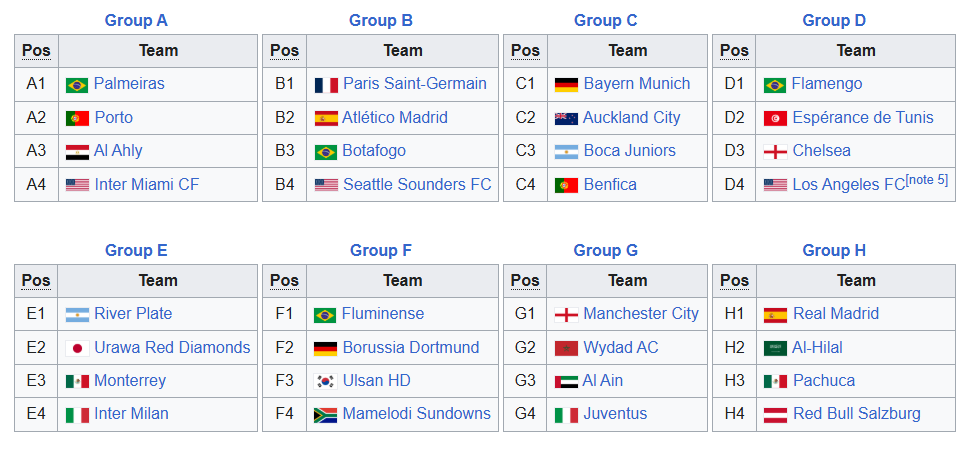Viewport: 972px width, 455px height.
Task: Open the Group F heading link
Action: click(x=380, y=250)
